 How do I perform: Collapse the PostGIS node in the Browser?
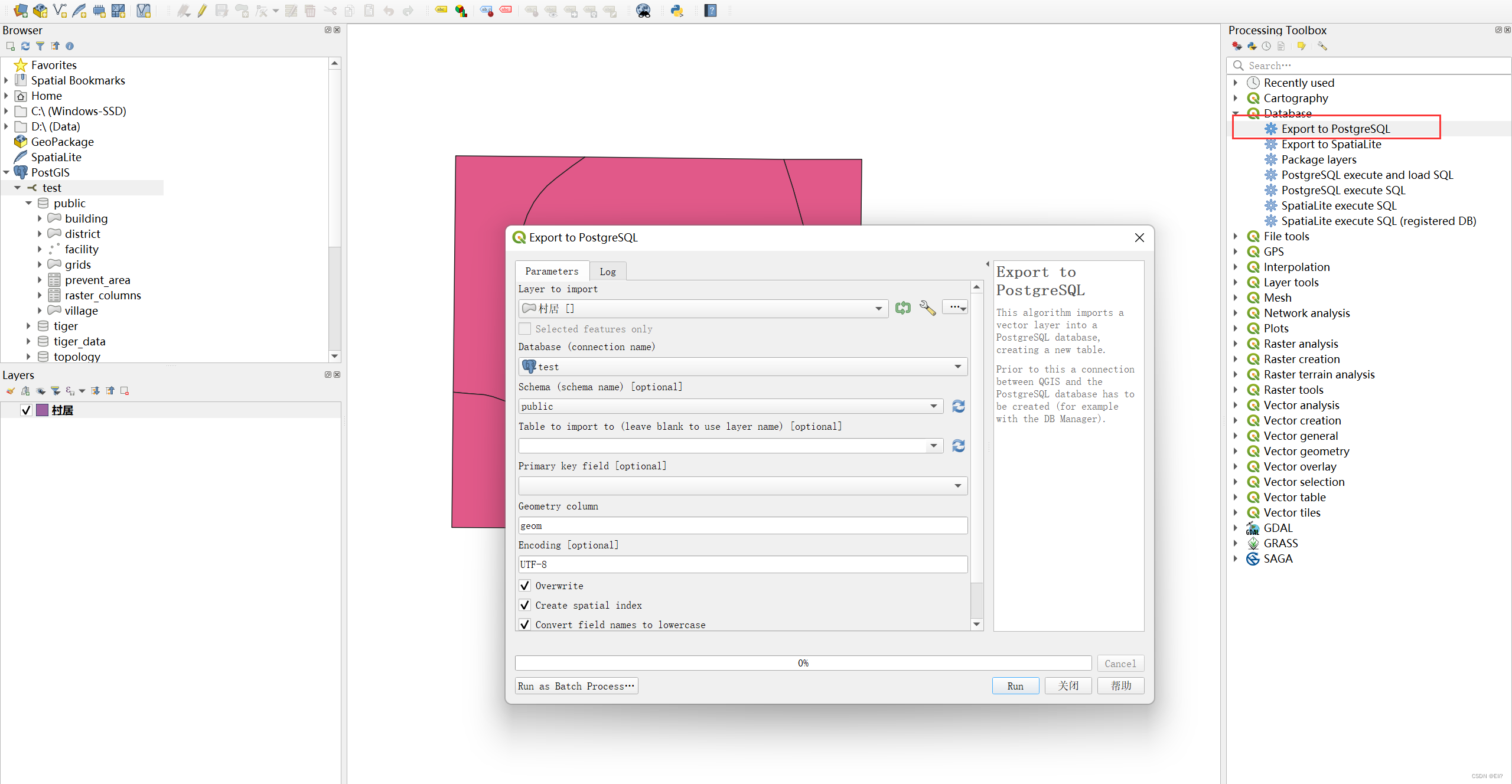click(x=6, y=172)
